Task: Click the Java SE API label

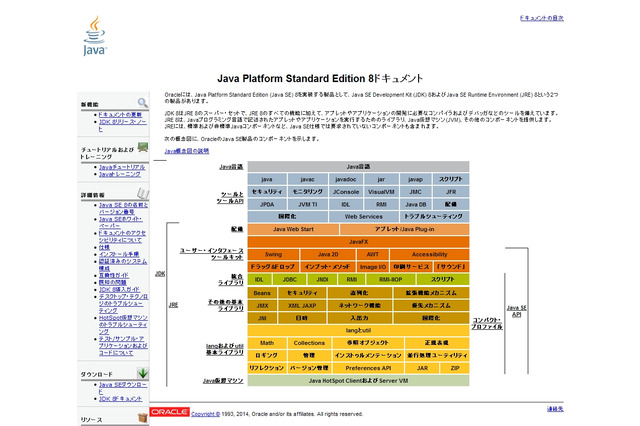Action: click(516, 311)
